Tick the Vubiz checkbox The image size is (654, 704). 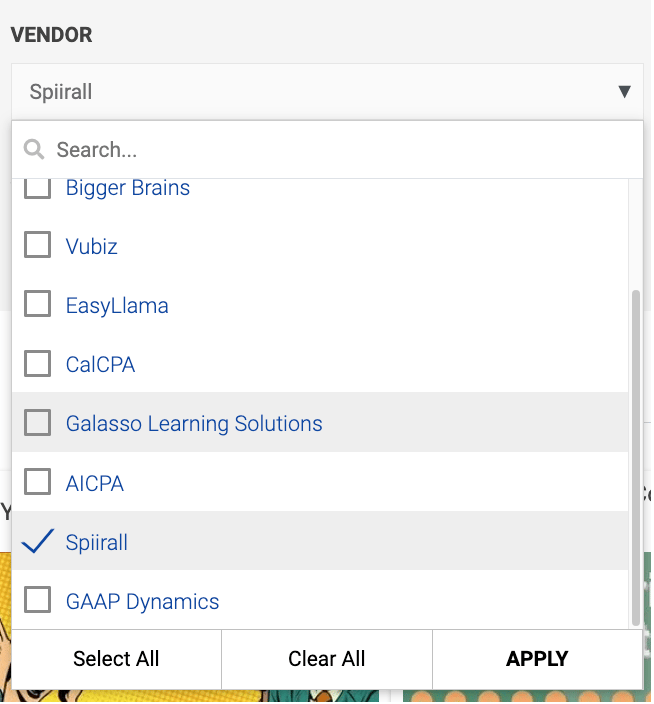pos(37,246)
